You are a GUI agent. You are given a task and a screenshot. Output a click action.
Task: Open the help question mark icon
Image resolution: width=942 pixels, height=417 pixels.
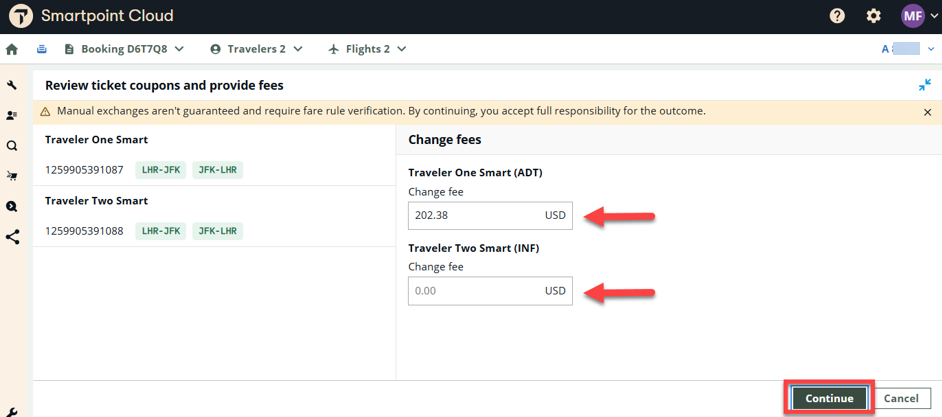tap(837, 16)
